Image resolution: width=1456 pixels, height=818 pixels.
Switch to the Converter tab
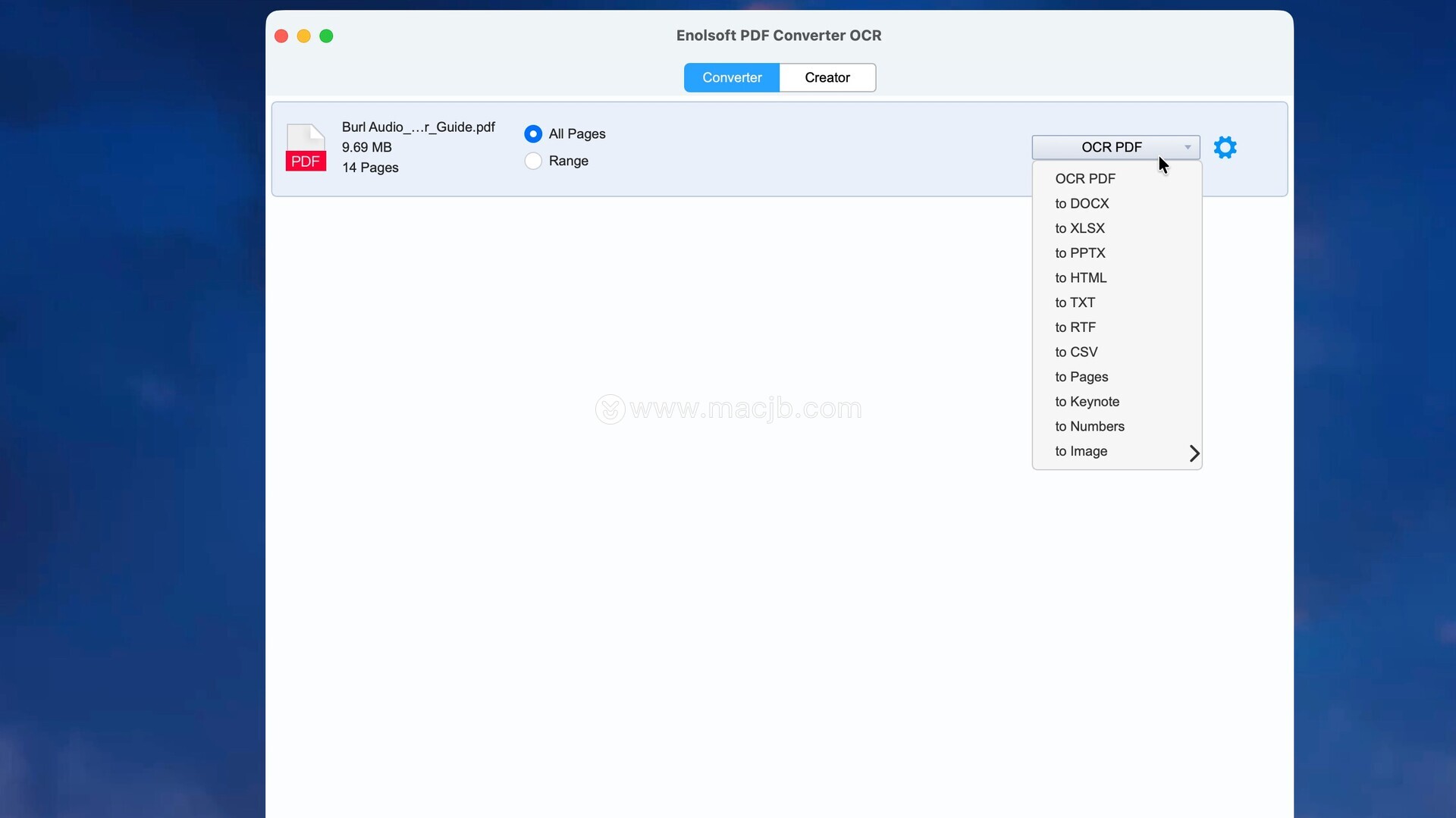[x=731, y=77]
